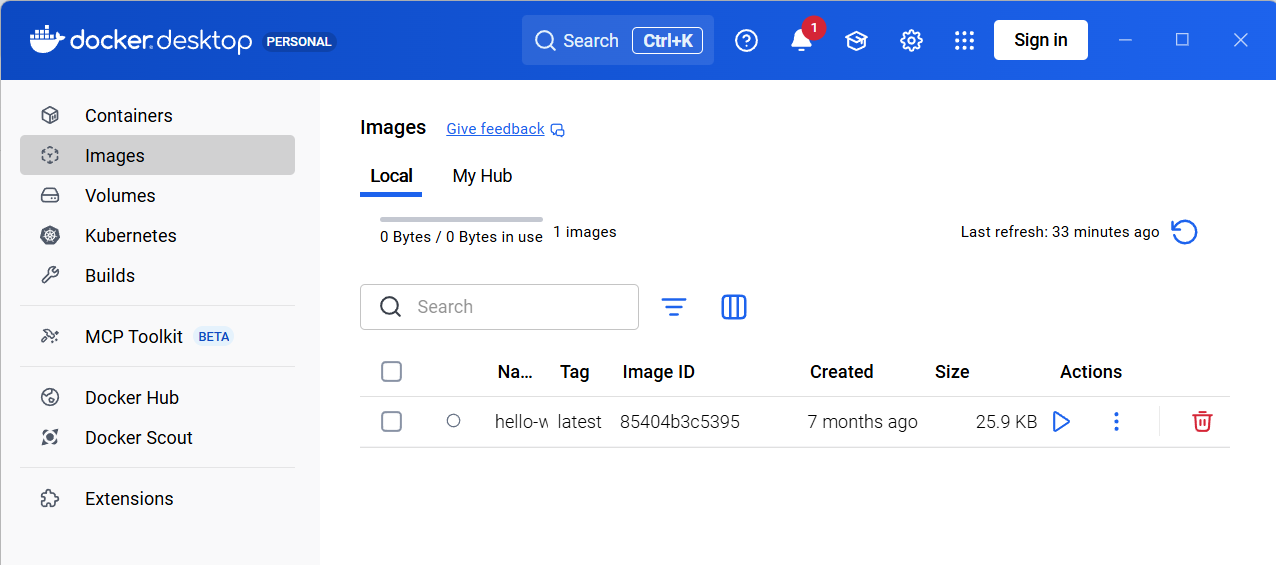This screenshot has height=565, width=1276.
Task: Click the images Search input field
Action: (x=499, y=307)
